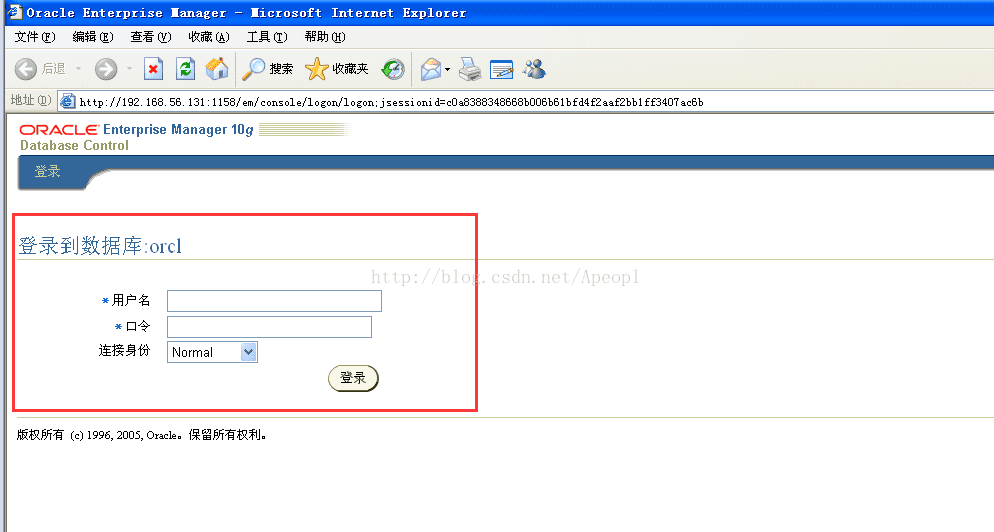994x532 pixels.
Task: Expand the Mail icon dropdown arrow
Action: point(448,69)
